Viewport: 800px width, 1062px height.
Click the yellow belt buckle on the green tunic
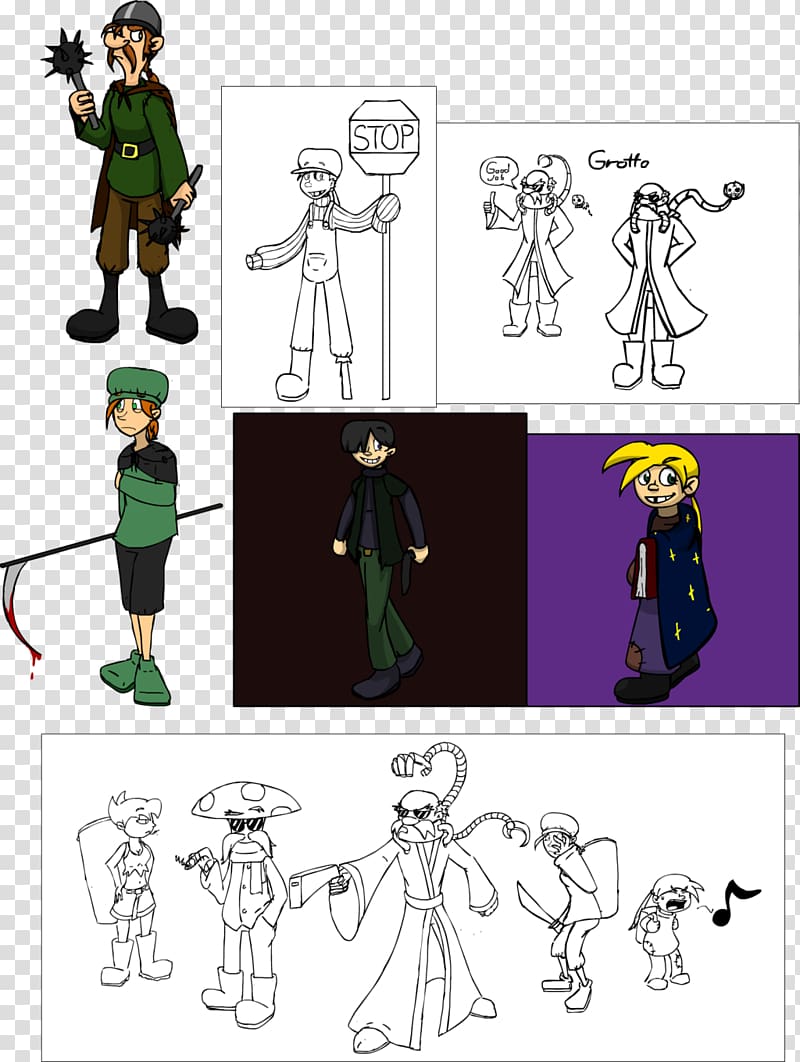[x=128, y=150]
